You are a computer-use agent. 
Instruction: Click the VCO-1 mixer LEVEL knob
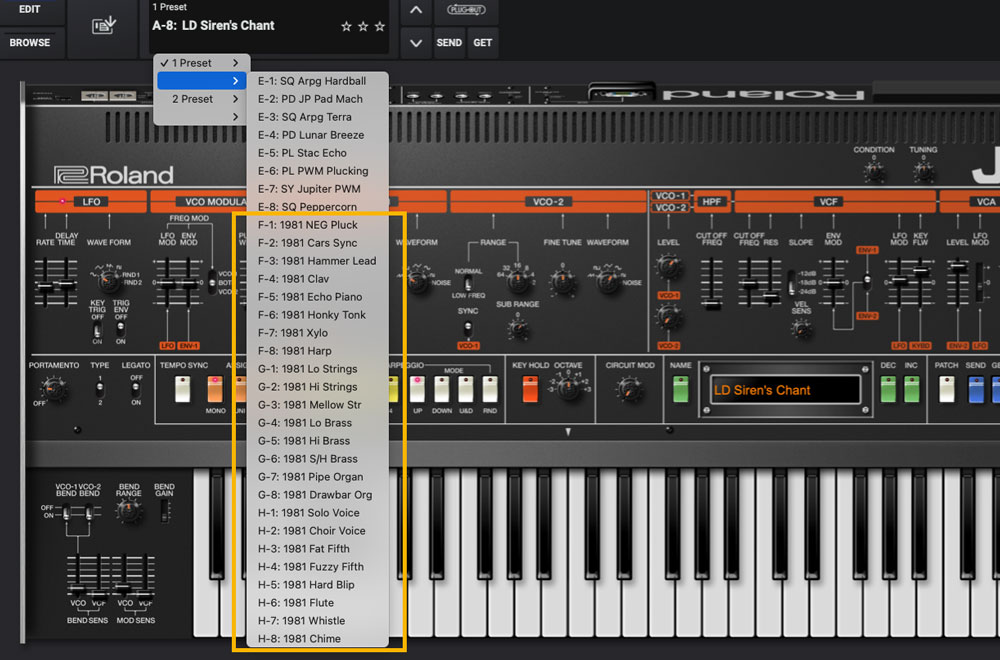(668, 267)
